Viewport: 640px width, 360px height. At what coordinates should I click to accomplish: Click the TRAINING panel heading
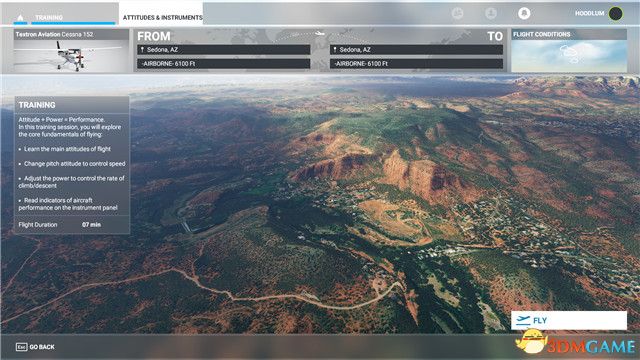[37, 105]
